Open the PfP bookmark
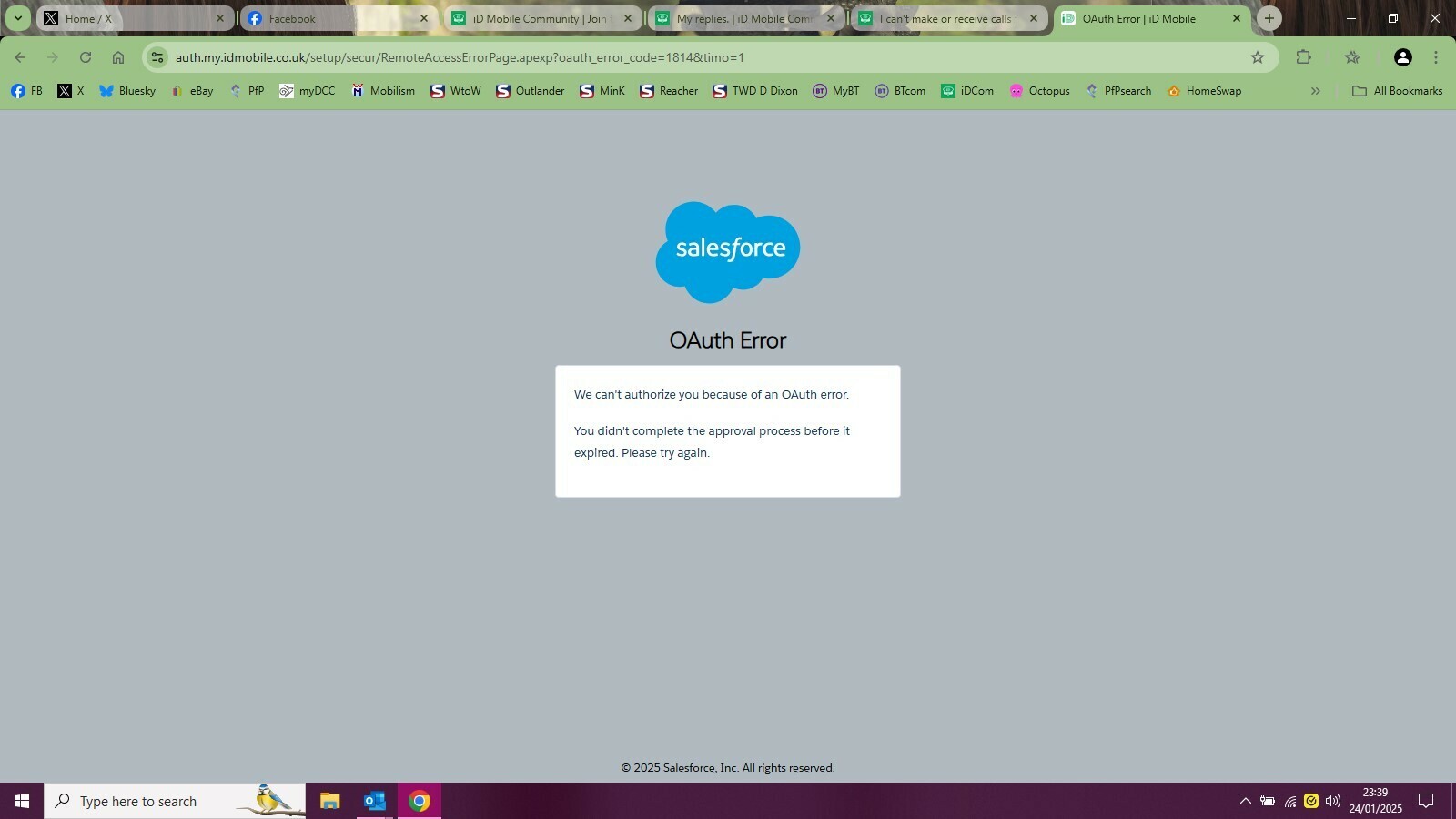Screen dimensions: 1456x819 247,91
